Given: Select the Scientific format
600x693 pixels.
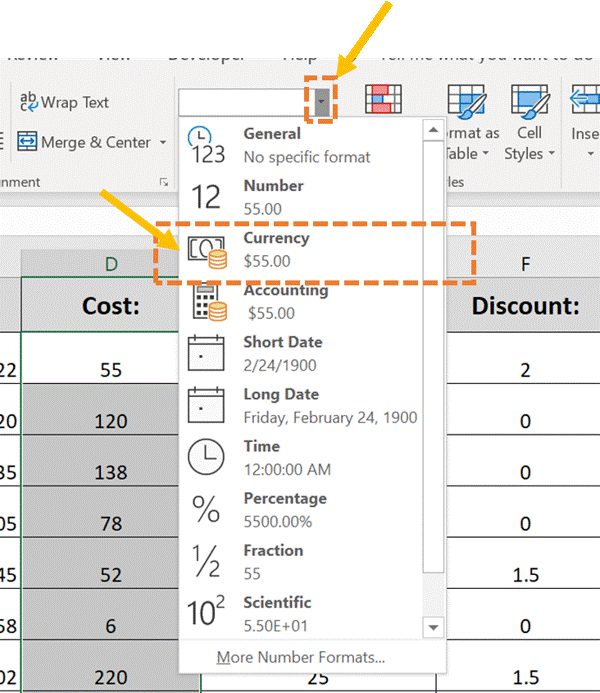Looking at the screenshot, I should pos(300,614).
